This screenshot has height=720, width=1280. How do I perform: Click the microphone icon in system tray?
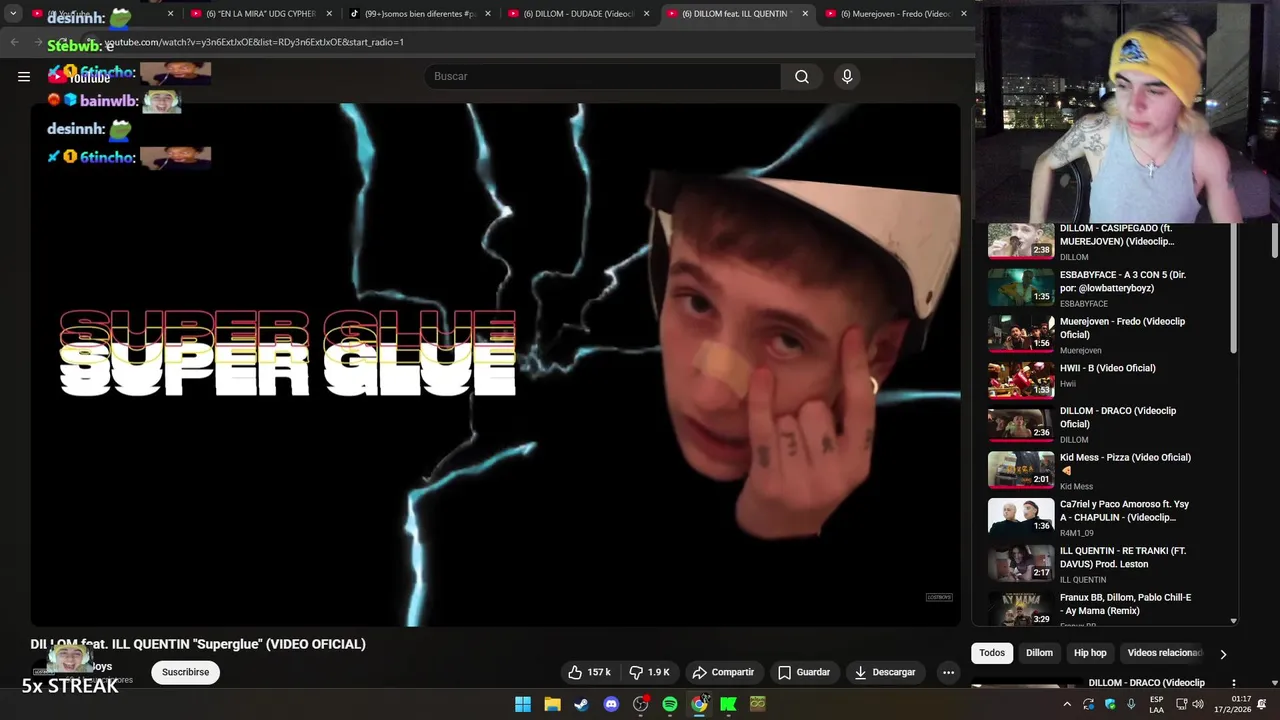point(1131,704)
